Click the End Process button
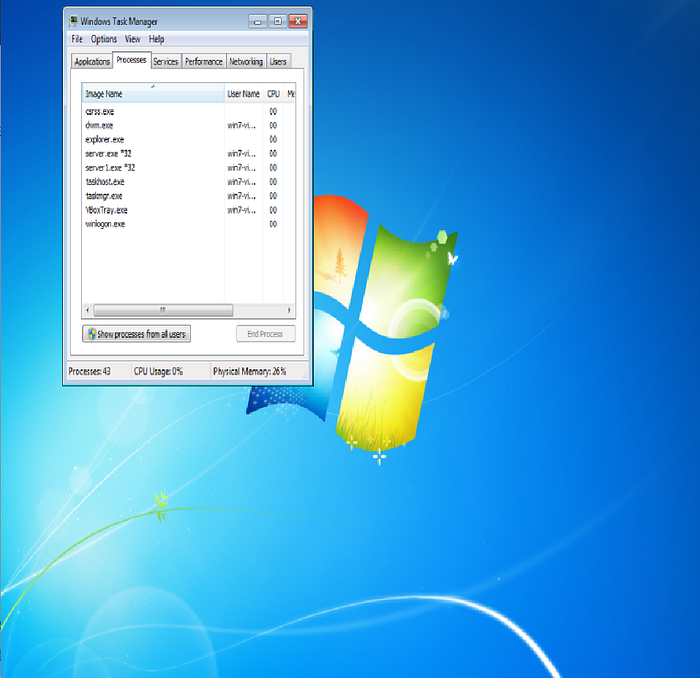The width and height of the screenshot is (700, 678). click(x=265, y=334)
